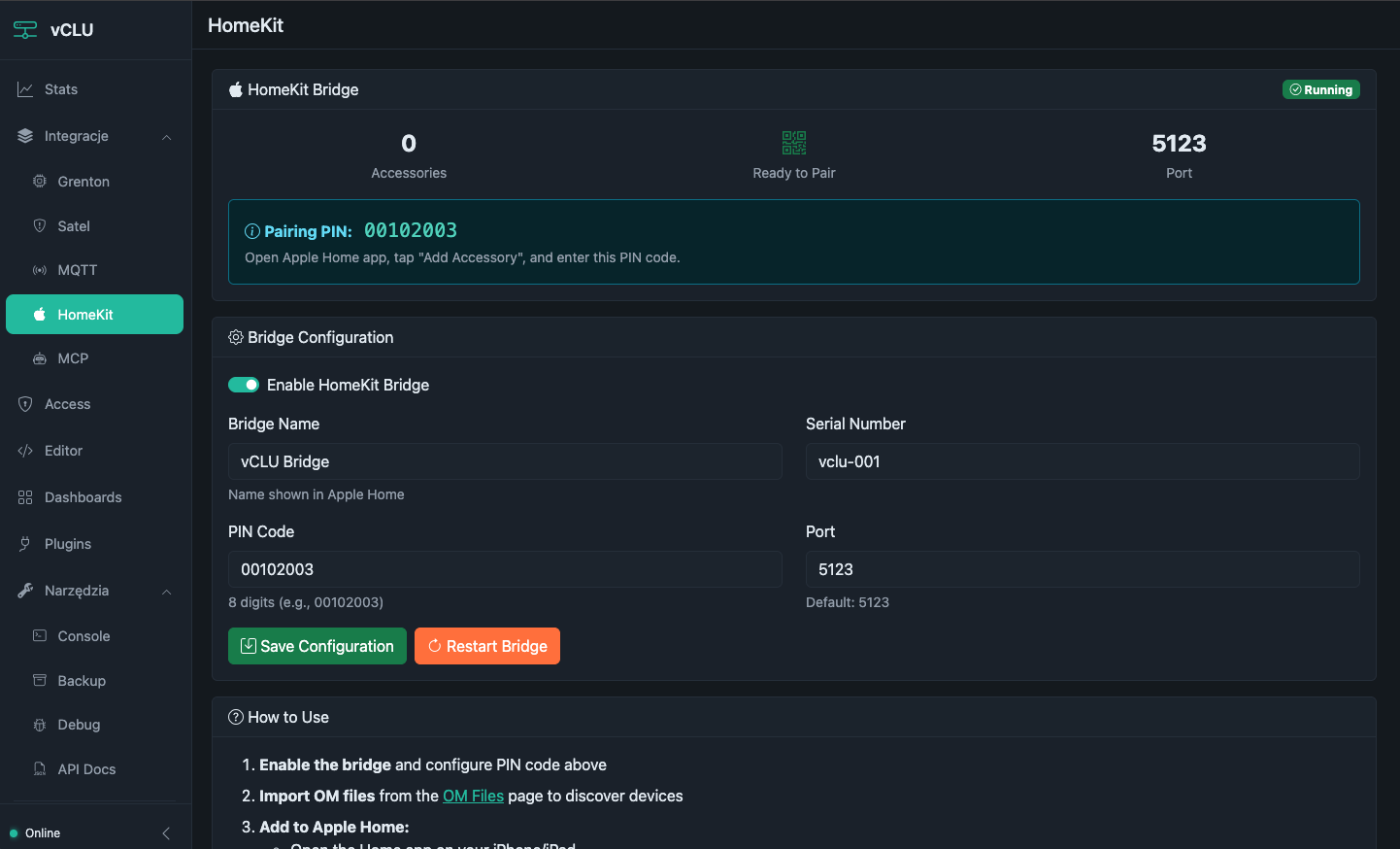Screen dimensions: 1400x849
Task: Follow the OM Files link
Action: click(474, 796)
